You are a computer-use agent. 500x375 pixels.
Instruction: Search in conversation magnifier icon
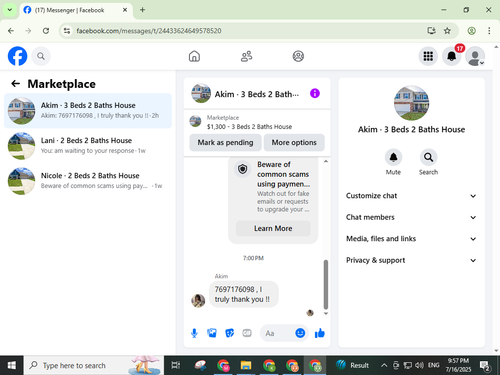(x=428, y=157)
